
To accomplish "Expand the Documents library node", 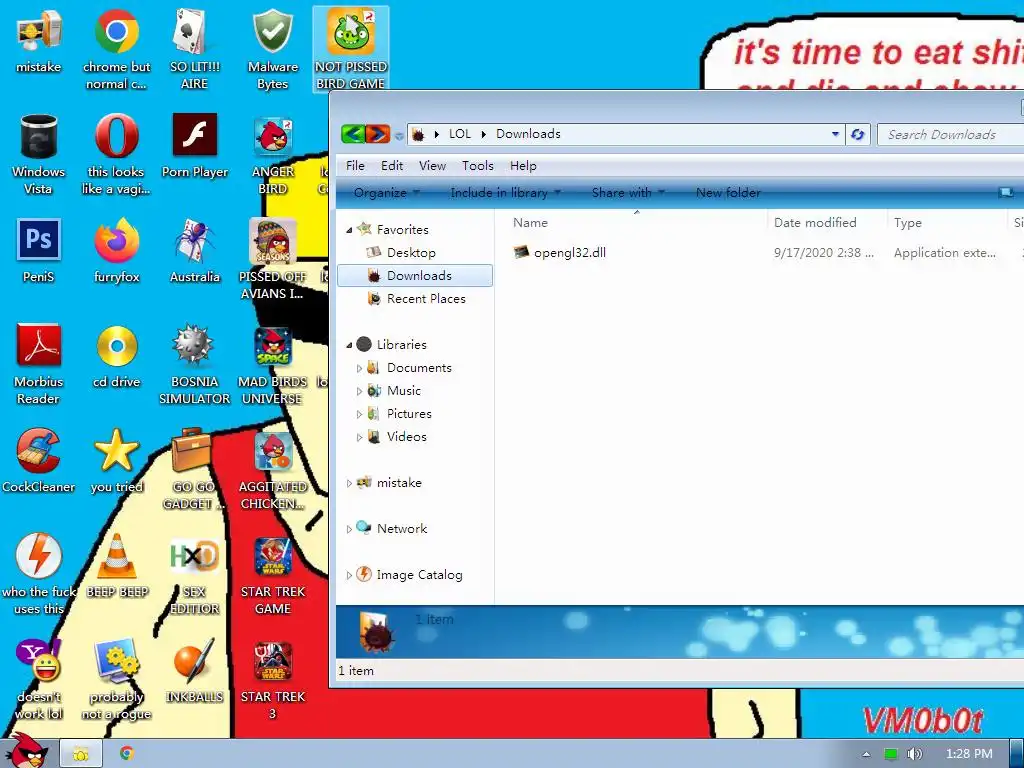I will [359, 368].
